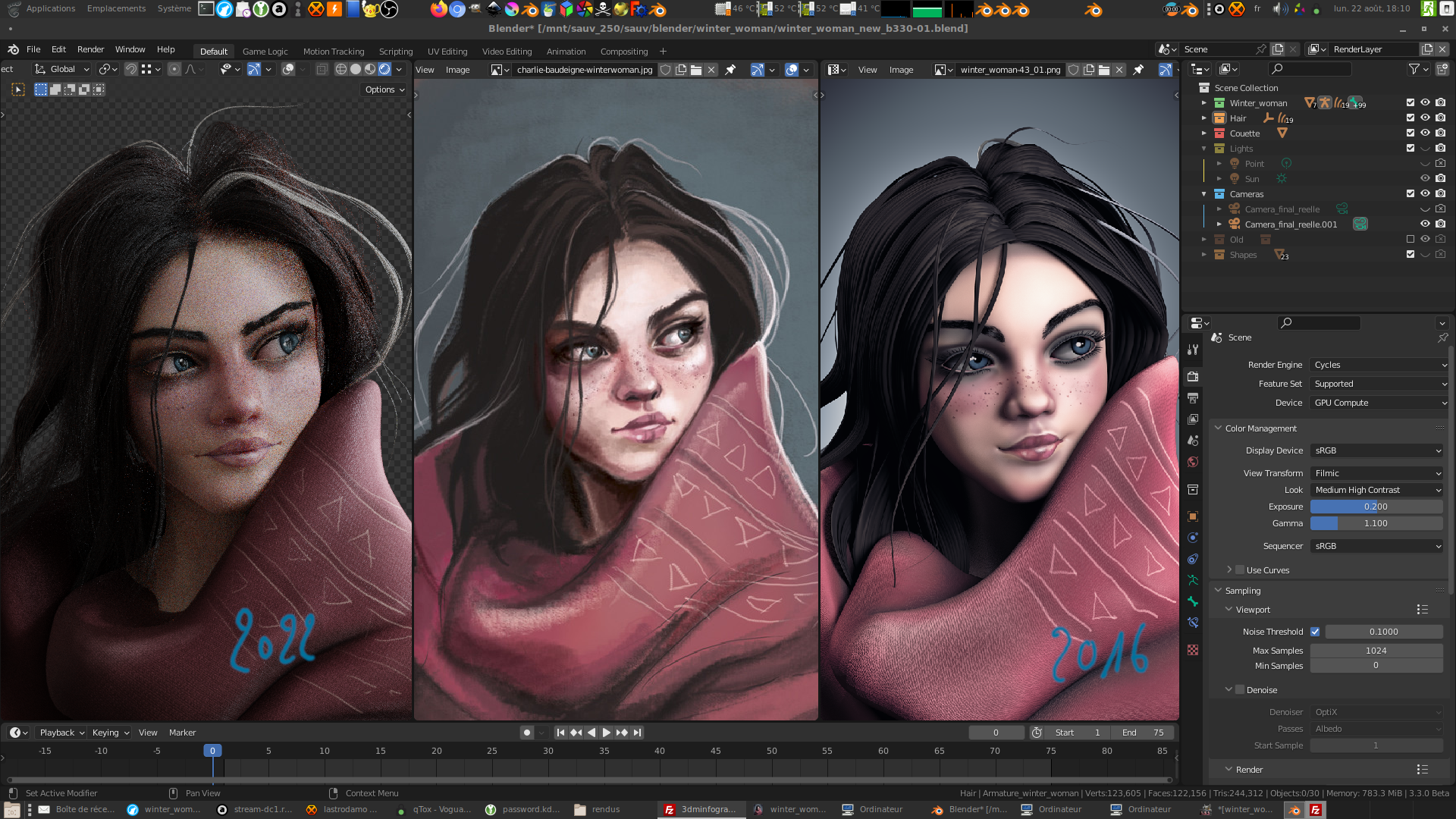Select rendered viewport shading

[384, 69]
